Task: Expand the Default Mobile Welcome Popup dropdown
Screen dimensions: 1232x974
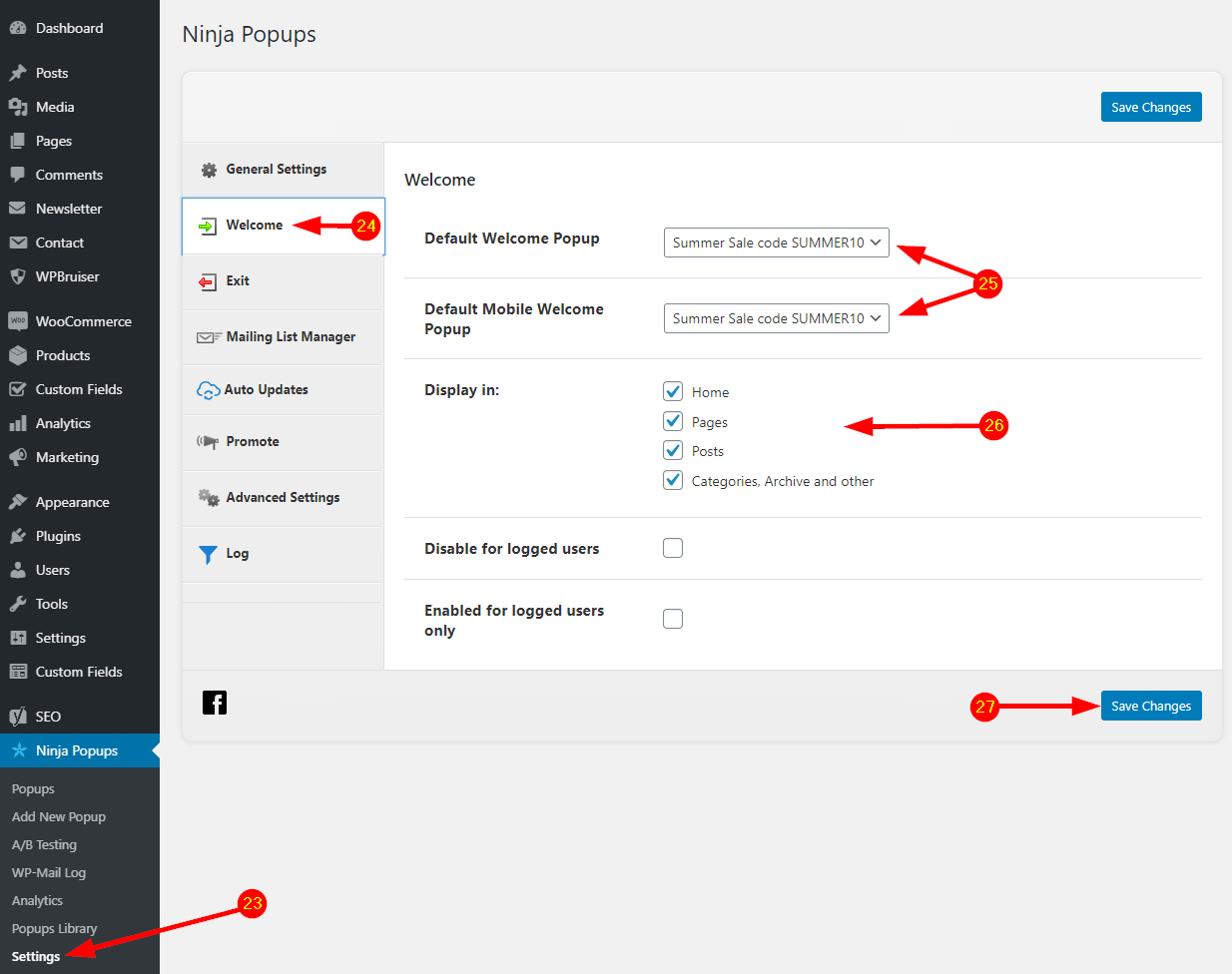Action: pos(776,318)
